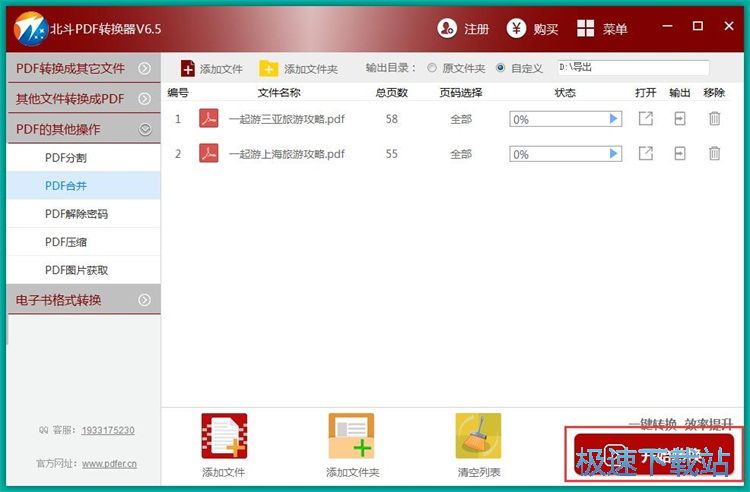Click the 页码选择 column header

pyautogui.click(x=461, y=93)
